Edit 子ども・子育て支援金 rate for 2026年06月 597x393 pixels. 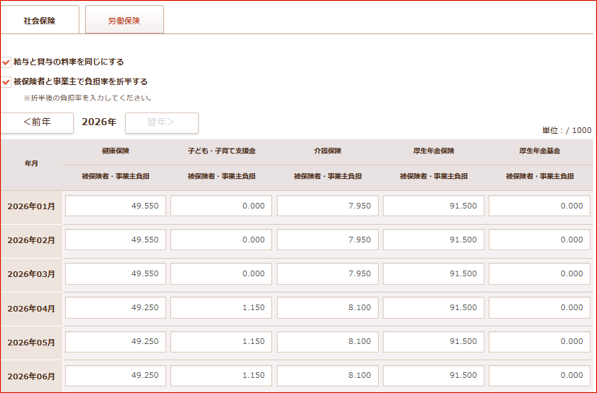(x=221, y=375)
